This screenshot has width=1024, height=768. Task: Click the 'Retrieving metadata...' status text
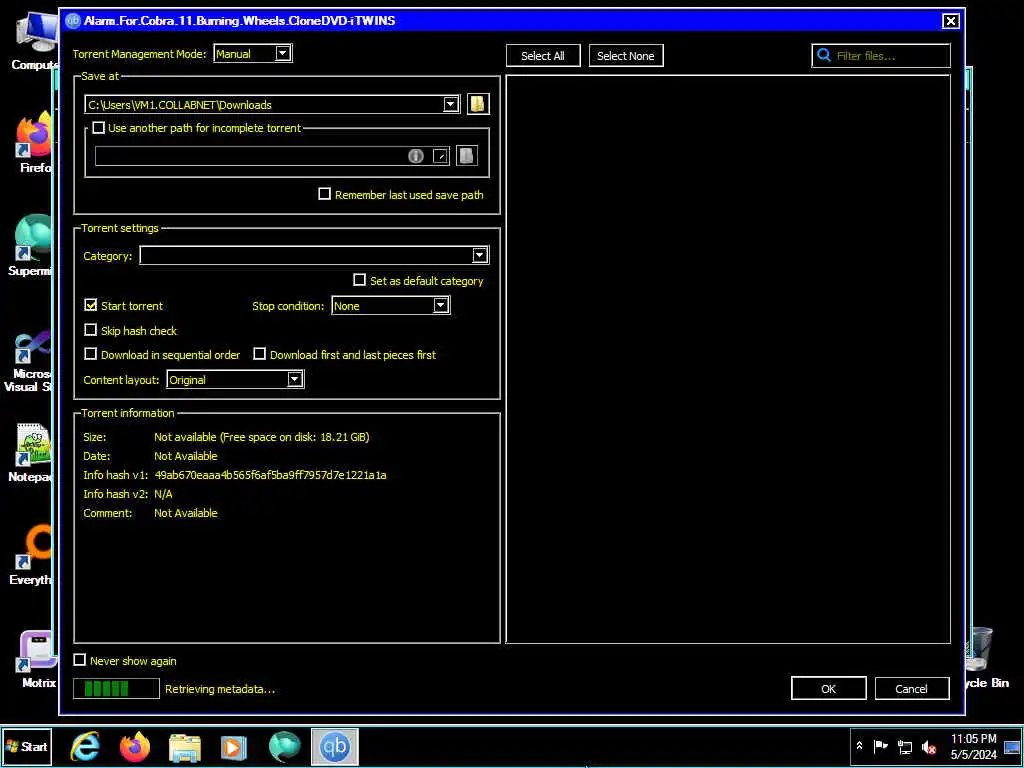[220, 689]
